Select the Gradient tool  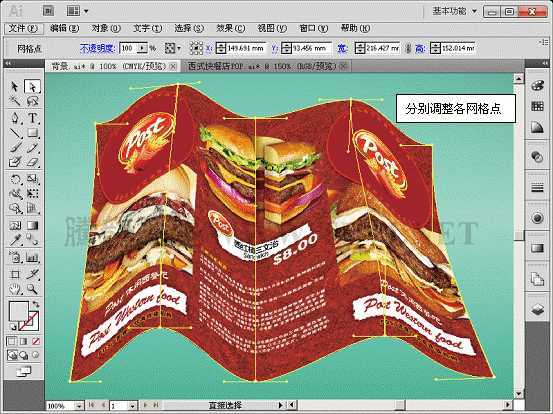[32, 225]
